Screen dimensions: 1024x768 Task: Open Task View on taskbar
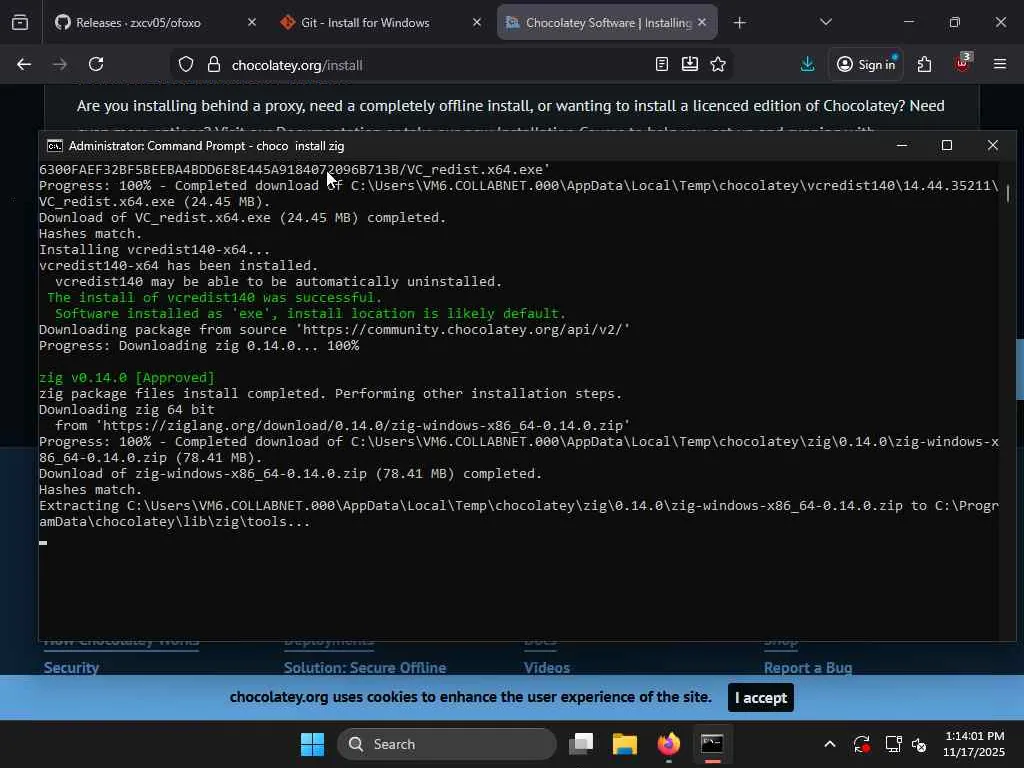581,744
